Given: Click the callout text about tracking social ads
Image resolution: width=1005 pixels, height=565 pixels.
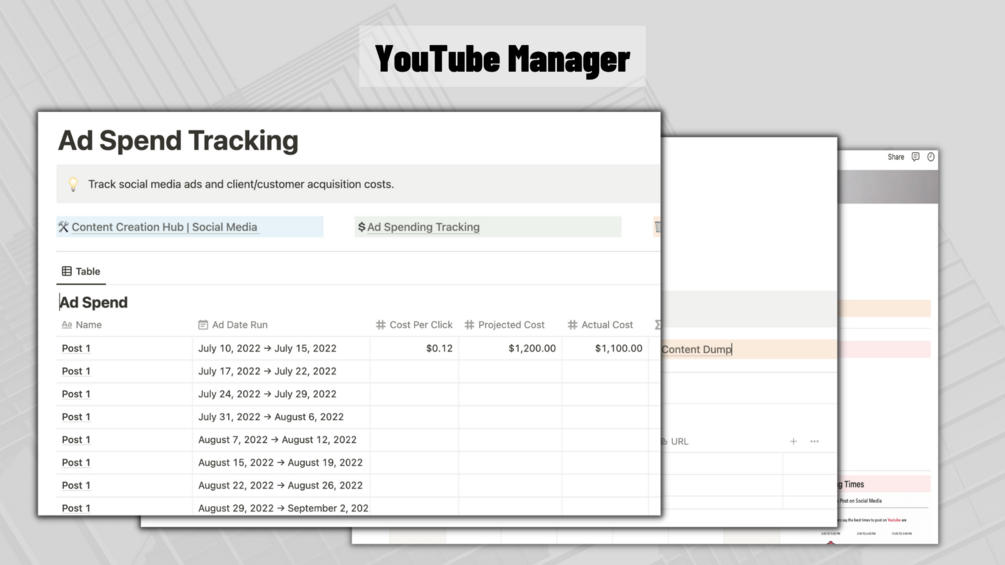Looking at the screenshot, I should tap(241, 184).
